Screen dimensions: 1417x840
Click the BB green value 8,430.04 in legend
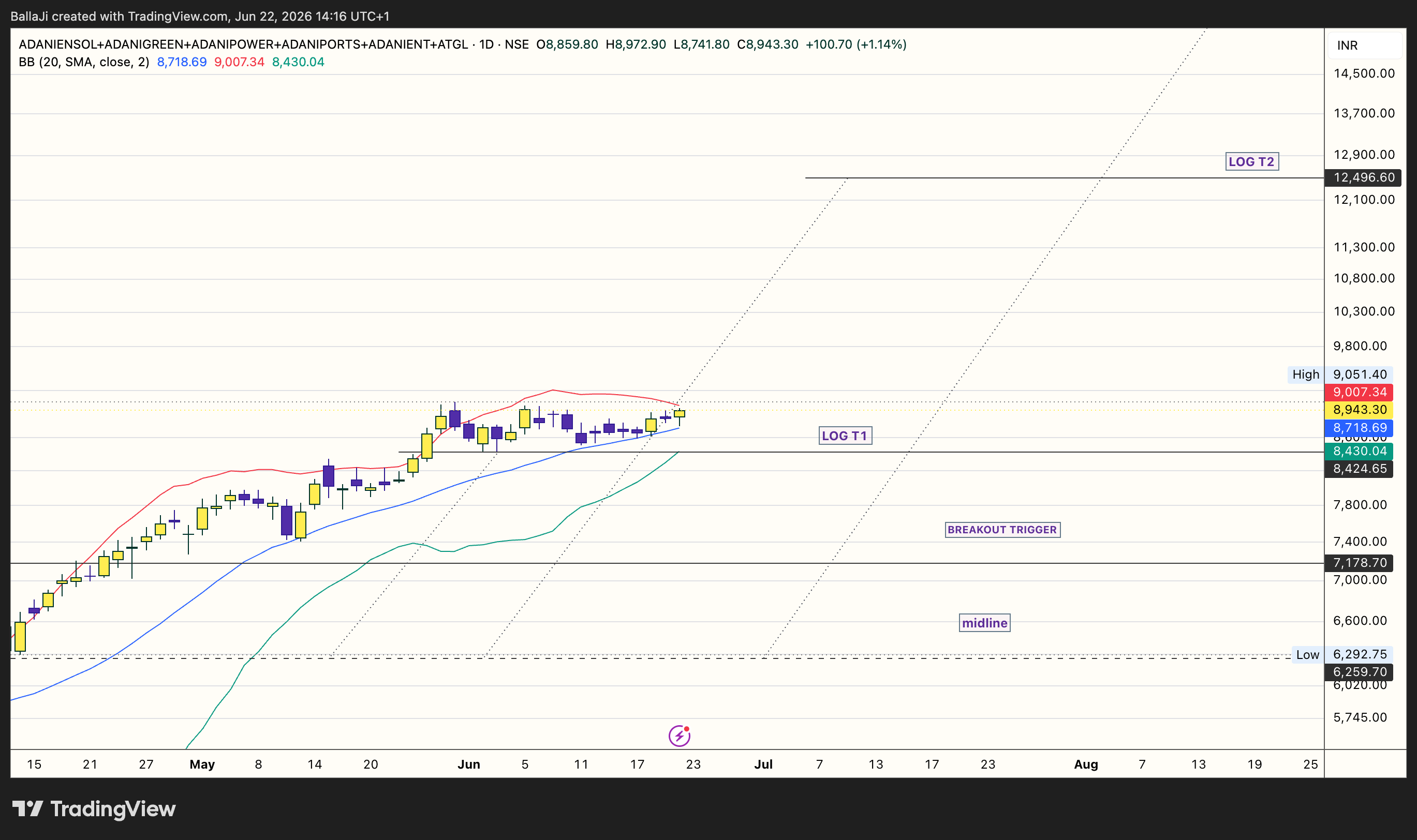point(298,62)
